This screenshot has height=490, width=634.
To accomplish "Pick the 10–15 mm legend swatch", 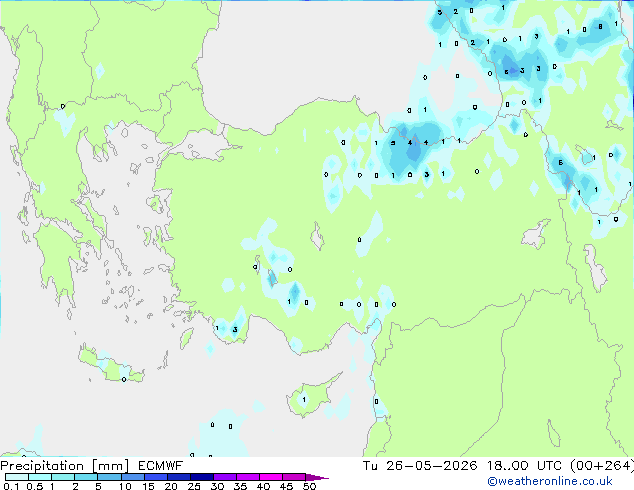I will coord(133,477).
